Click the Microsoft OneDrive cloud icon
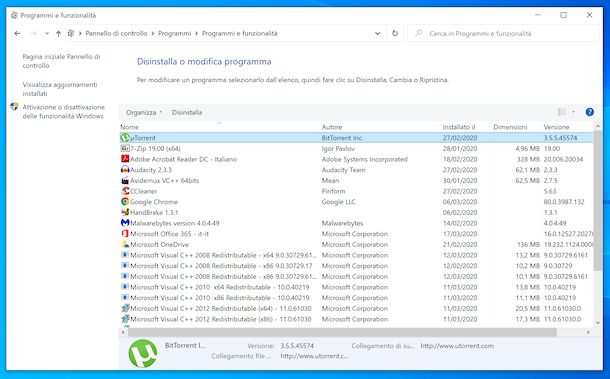Image resolution: width=610 pixels, height=379 pixels. (x=125, y=244)
